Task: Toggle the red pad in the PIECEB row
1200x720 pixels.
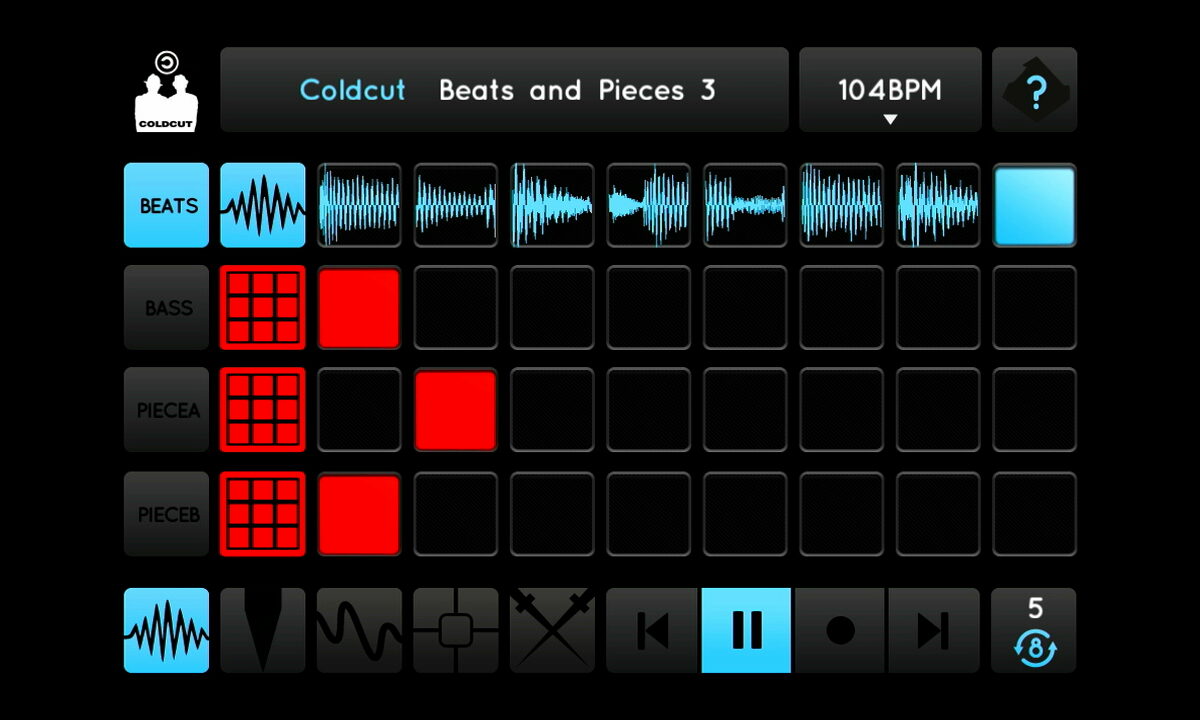Action: point(359,514)
